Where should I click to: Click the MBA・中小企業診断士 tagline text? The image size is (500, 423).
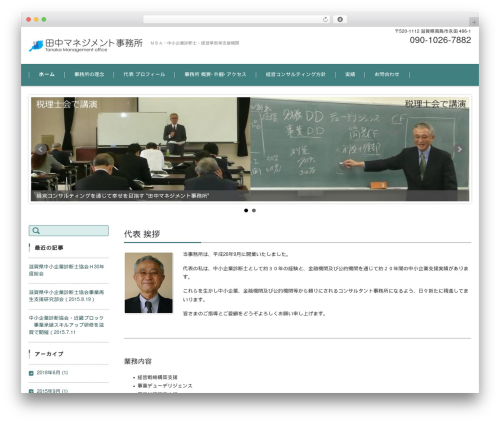pyautogui.click(x=195, y=43)
